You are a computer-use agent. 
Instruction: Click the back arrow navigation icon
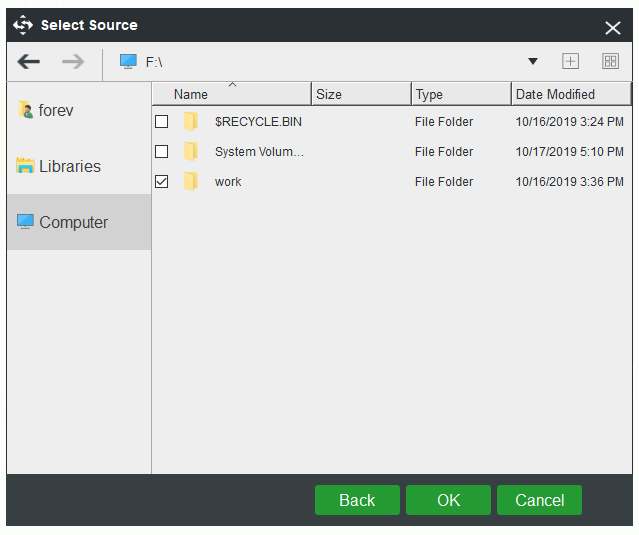29,62
